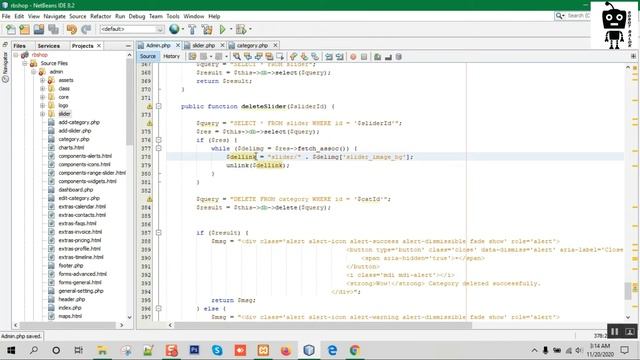Click the Open Project toolbar icon
640x360 pixels.
coord(39,29)
